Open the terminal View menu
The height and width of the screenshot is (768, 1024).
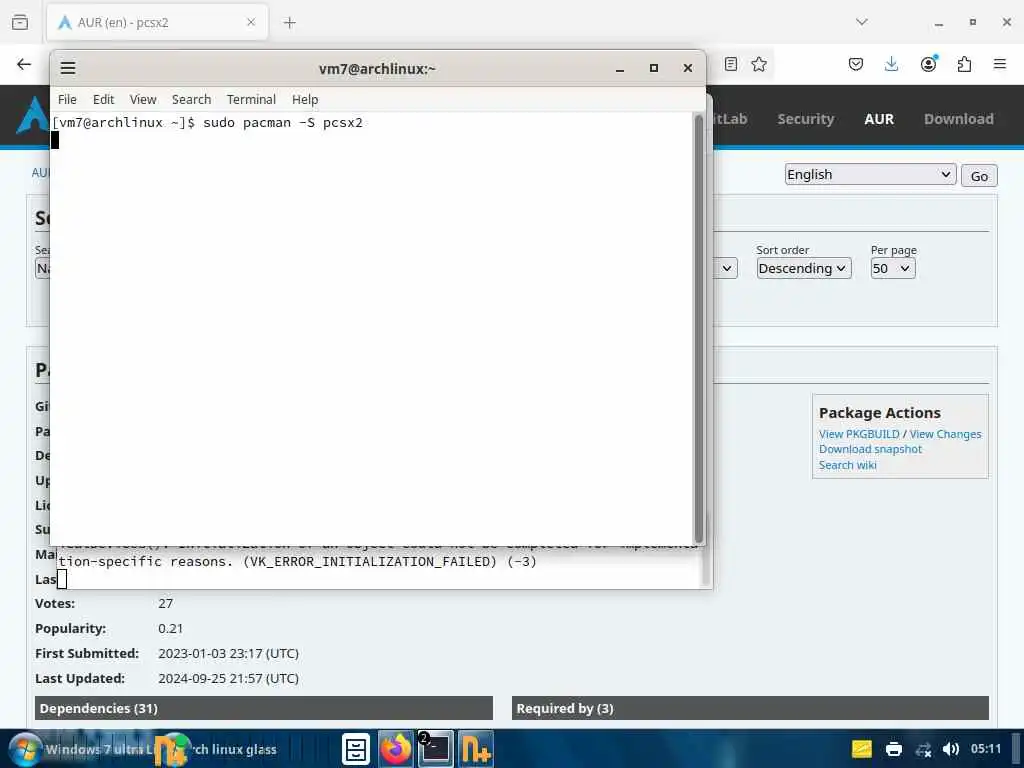143,99
